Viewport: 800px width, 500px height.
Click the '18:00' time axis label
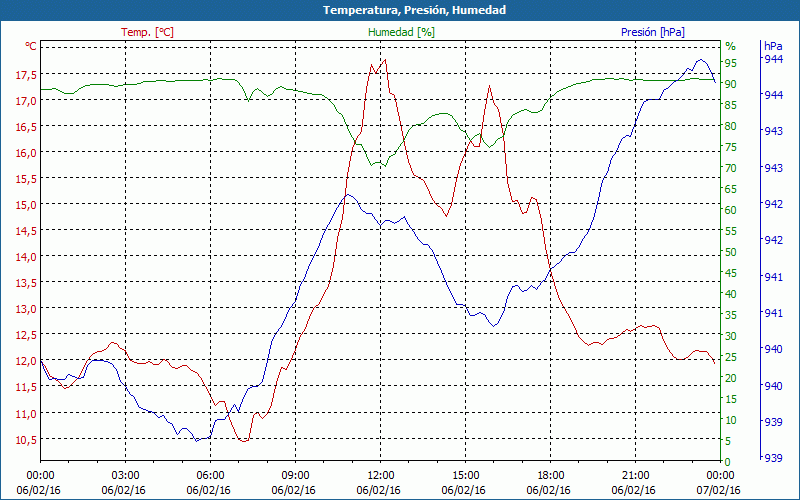[x=551, y=476]
